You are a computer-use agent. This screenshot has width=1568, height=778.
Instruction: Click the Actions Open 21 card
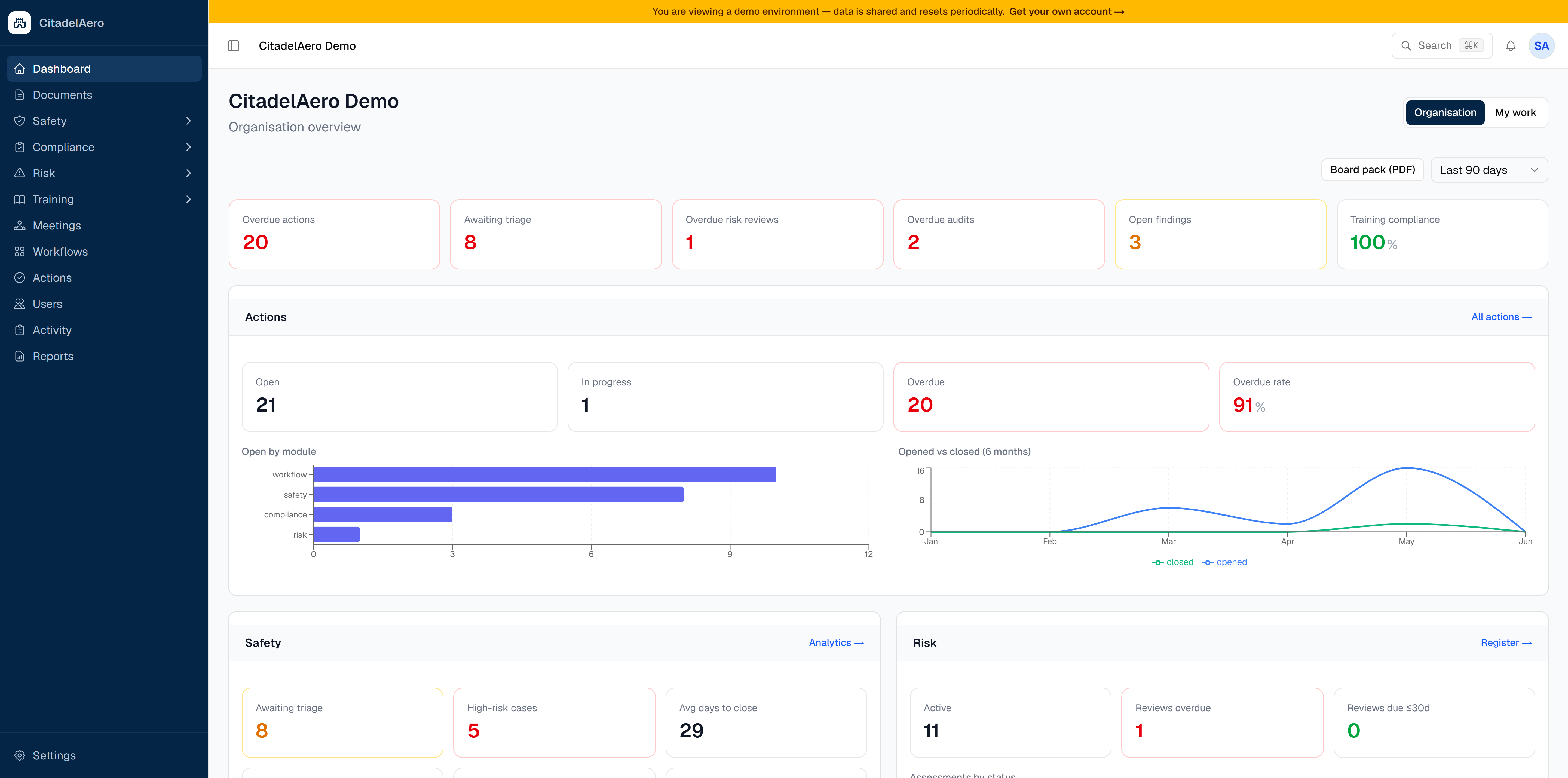399,397
